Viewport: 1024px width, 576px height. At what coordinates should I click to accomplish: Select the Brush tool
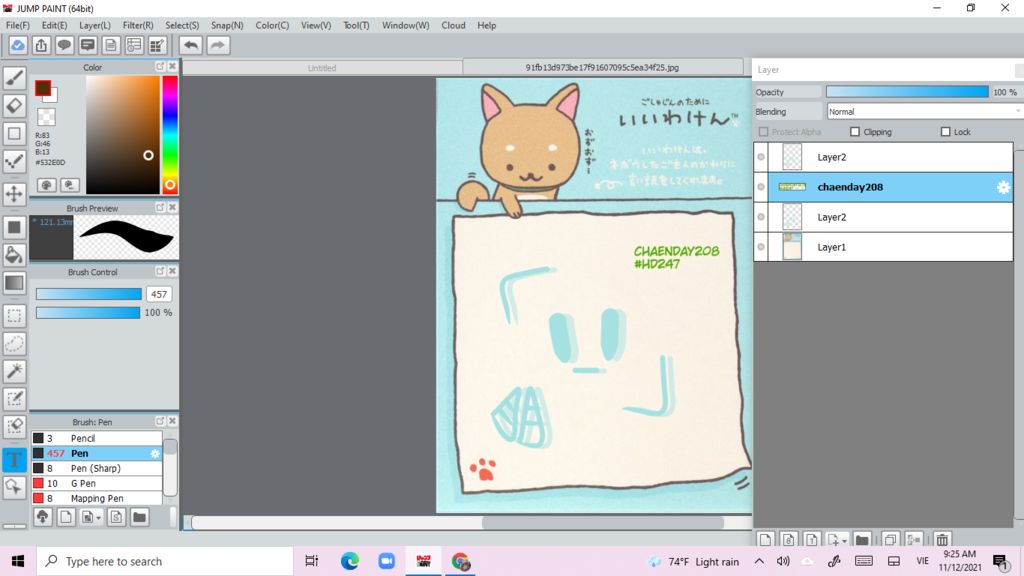14,78
